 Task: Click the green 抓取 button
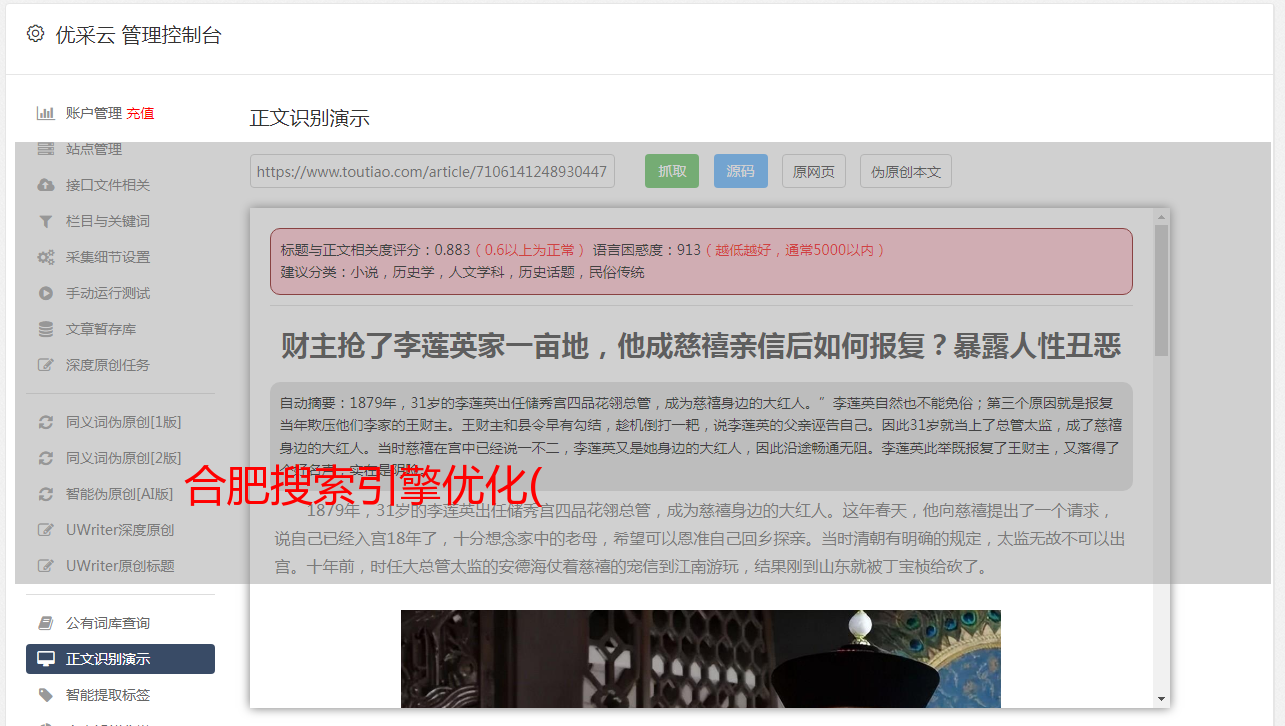pyautogui.click(x=672, y=171)
